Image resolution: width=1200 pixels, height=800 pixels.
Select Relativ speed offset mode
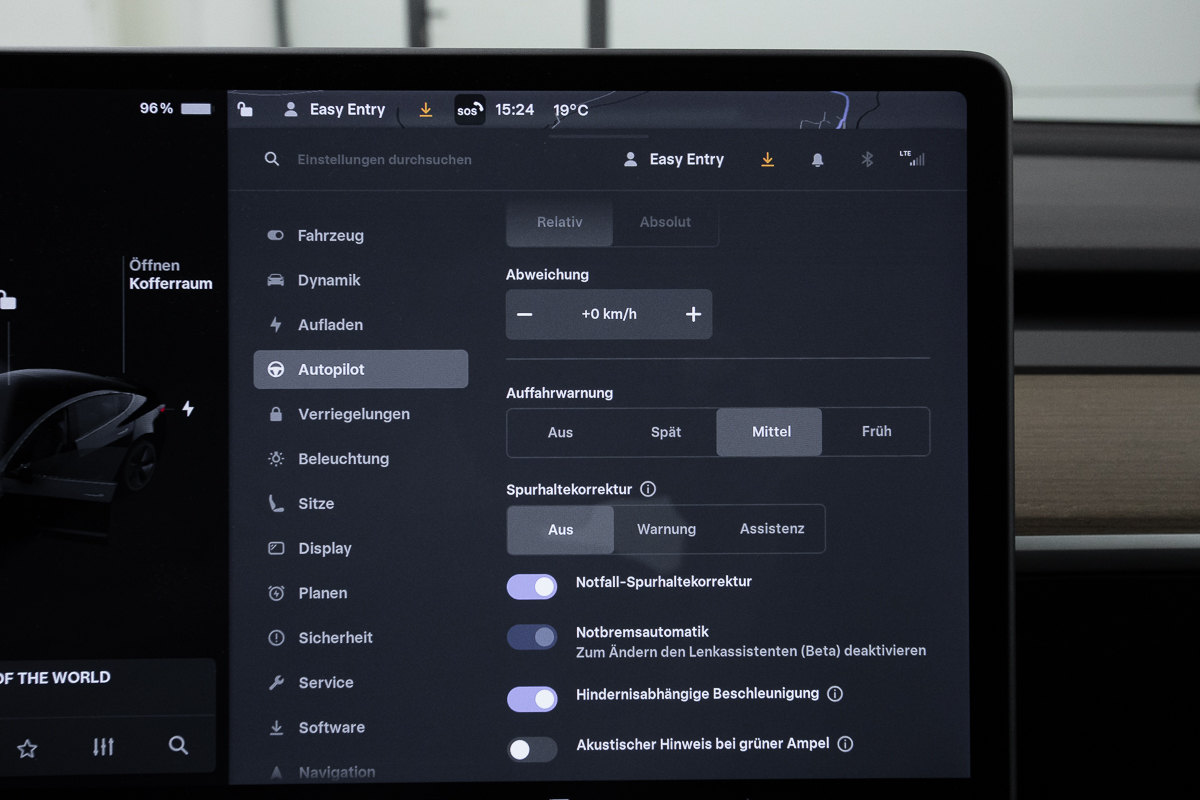[x=560, y=222]
